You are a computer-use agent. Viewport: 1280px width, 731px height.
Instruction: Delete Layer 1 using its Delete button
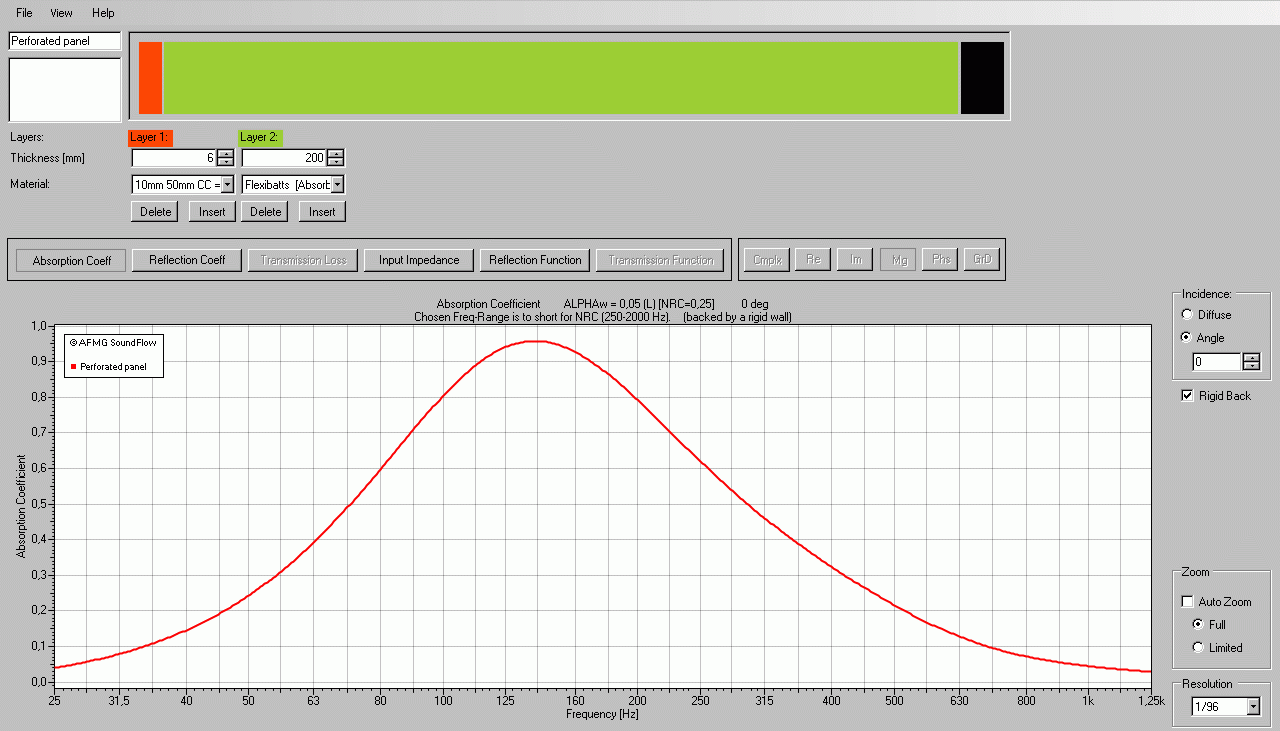coord(154,211)
